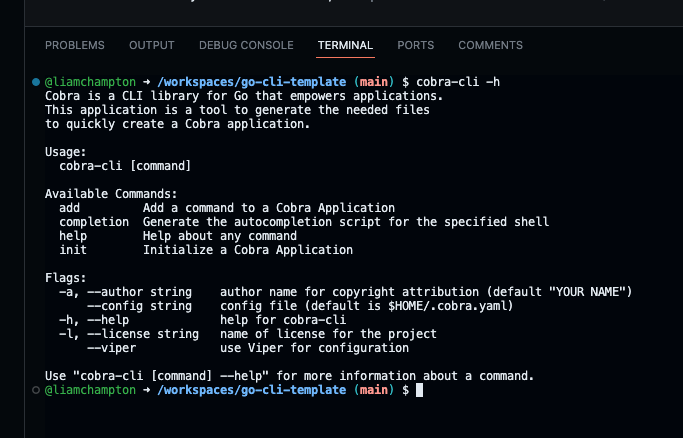Click the "completion" command name

pos(94,222)
